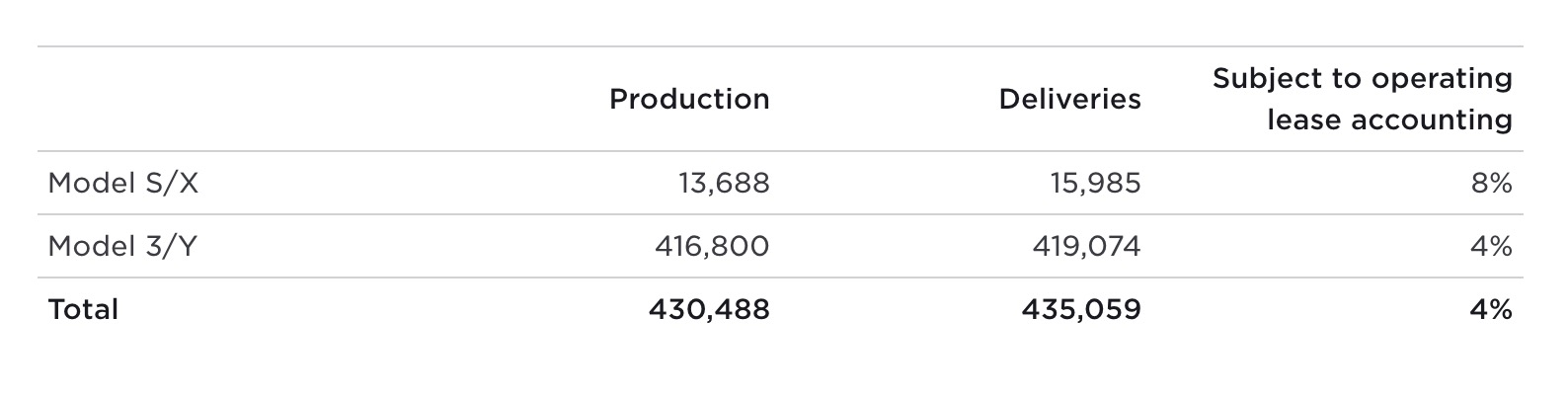Select total production figure 430,488
The image size is (1568, 397).
[x=708, y=310]
